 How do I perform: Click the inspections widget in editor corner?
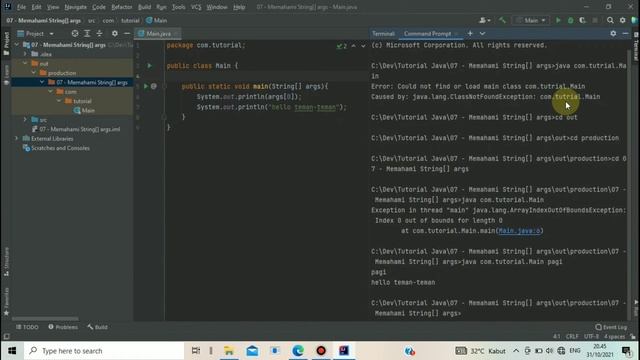tap(342, 46)
